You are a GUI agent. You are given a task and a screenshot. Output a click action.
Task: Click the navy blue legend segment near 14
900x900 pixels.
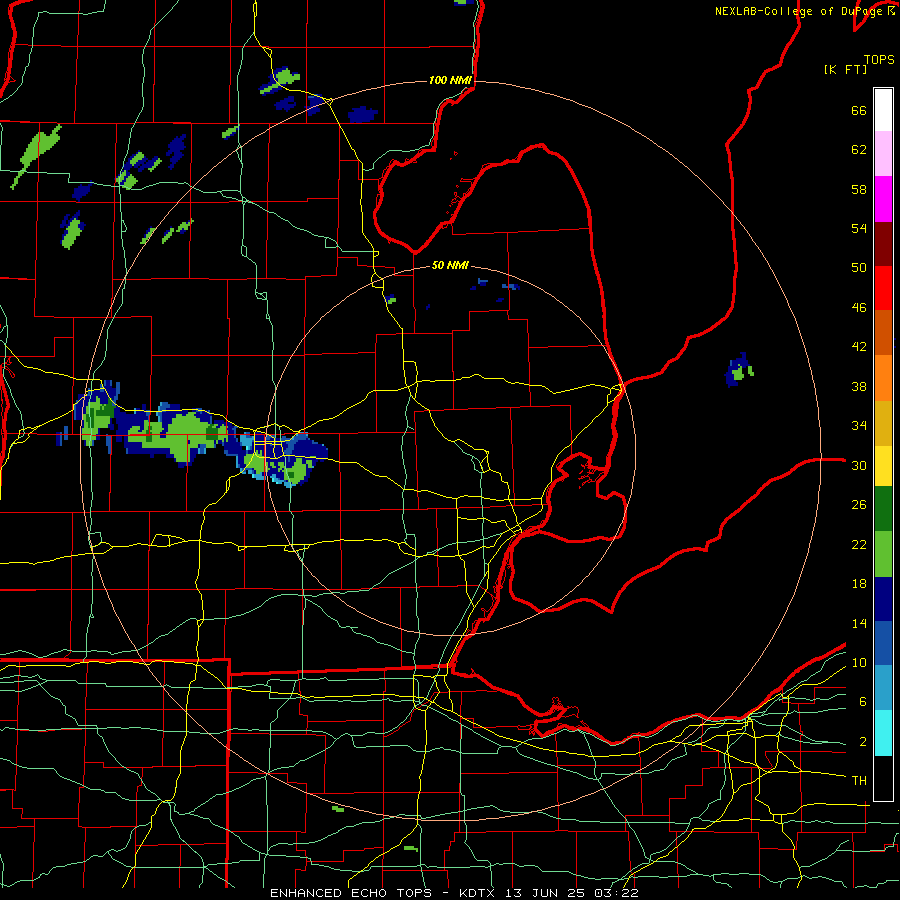pos(883,599)
